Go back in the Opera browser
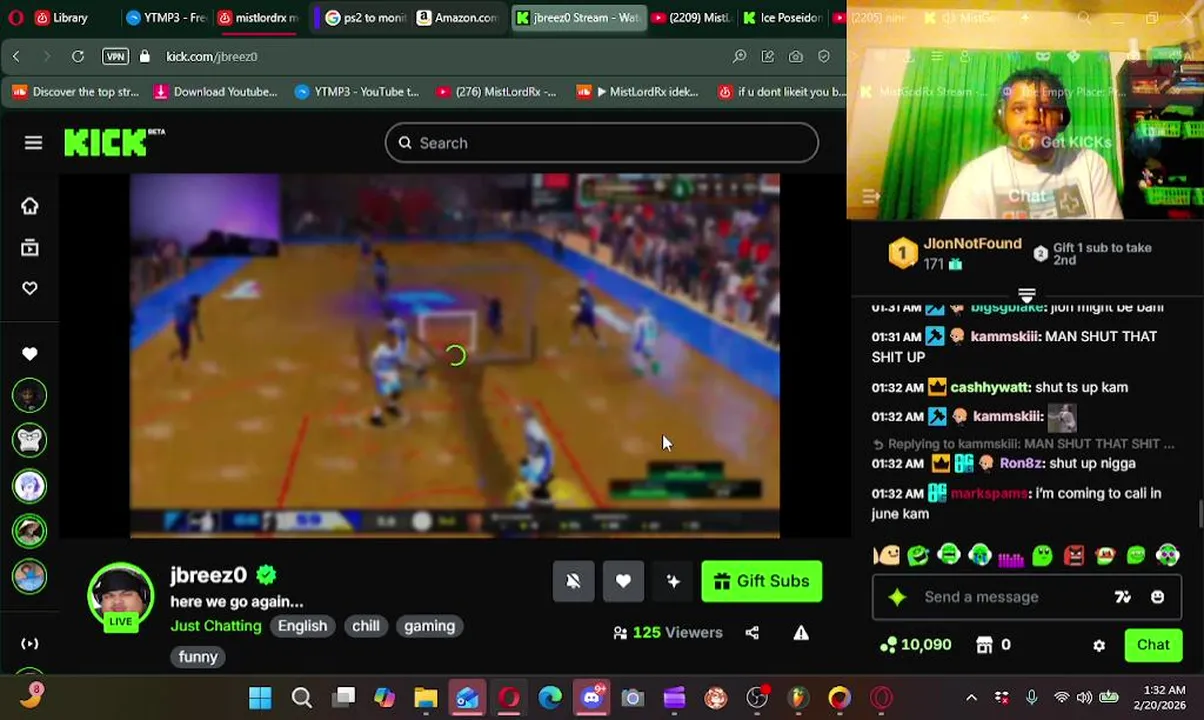This screenshot has width=1204, height=720. pyautogui.click(x=16, y=57)
